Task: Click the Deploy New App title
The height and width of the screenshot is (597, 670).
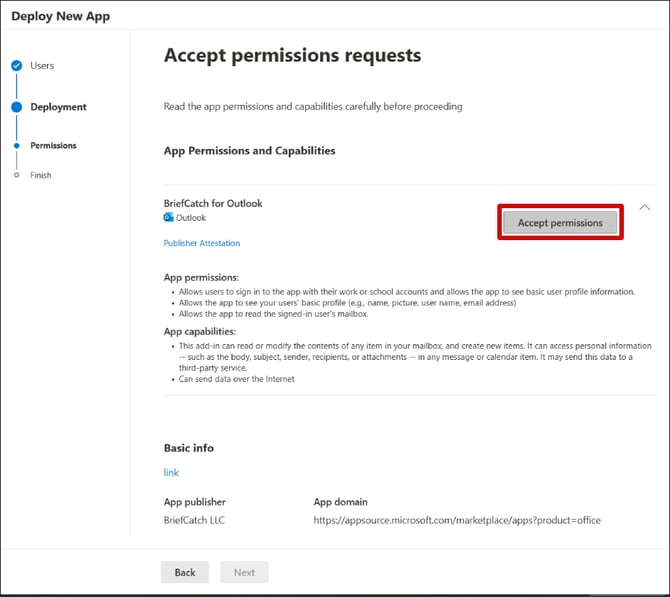Action: click(60, 16)
